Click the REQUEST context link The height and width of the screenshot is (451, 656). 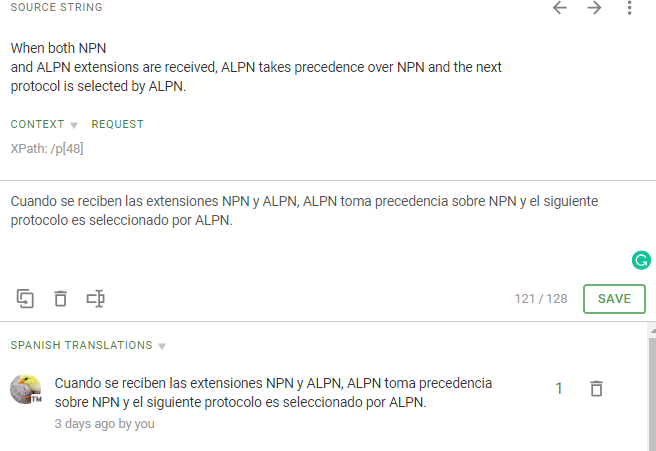click(x=117, y=124)
